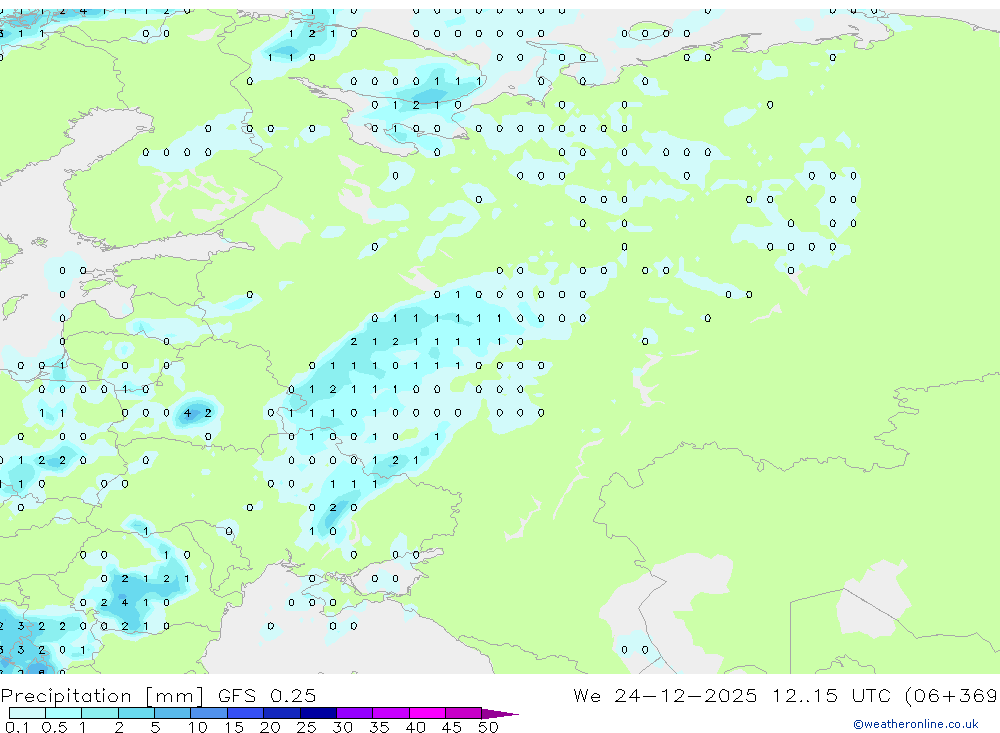Click the legend label "40"

pos(416,727)
